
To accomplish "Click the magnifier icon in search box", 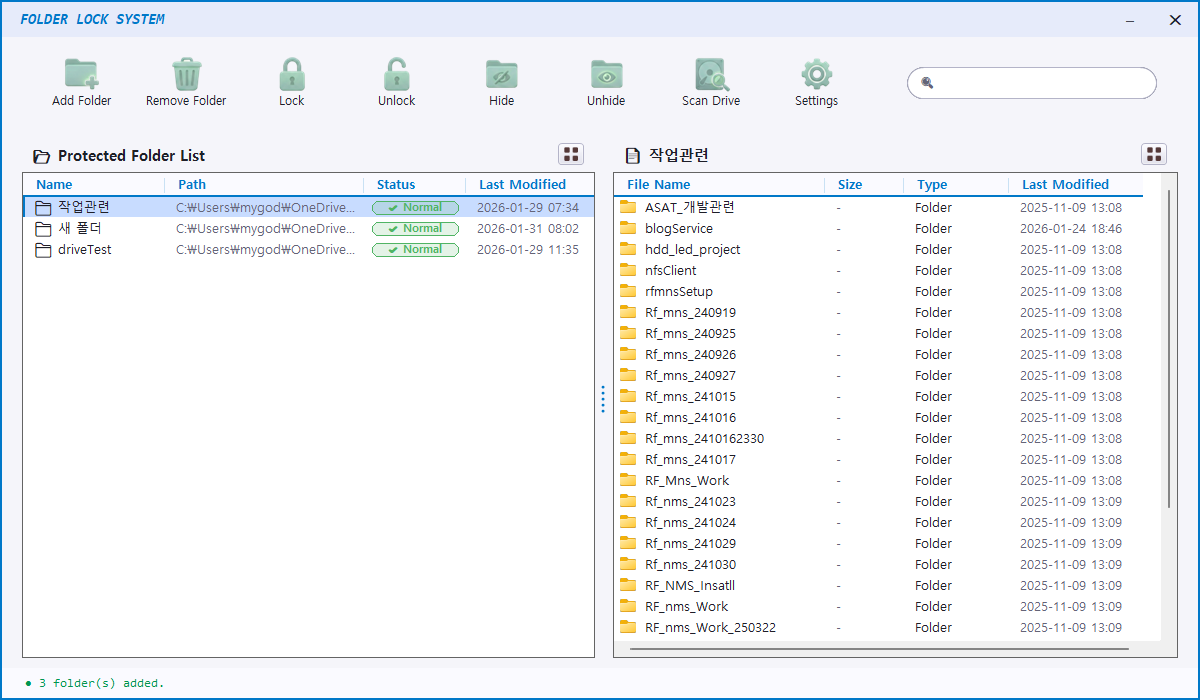I will (x=927, y=83).
